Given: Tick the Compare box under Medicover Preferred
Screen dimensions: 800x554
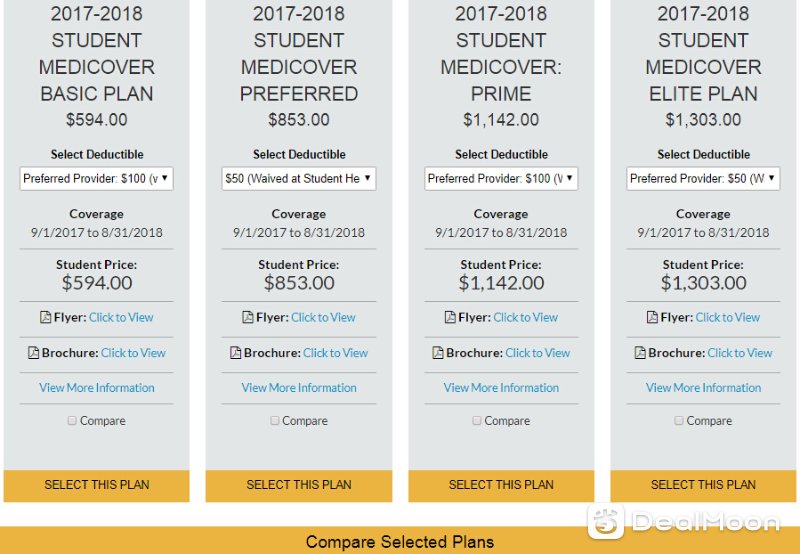Looking at the screenshot, I should coord(274,420).
